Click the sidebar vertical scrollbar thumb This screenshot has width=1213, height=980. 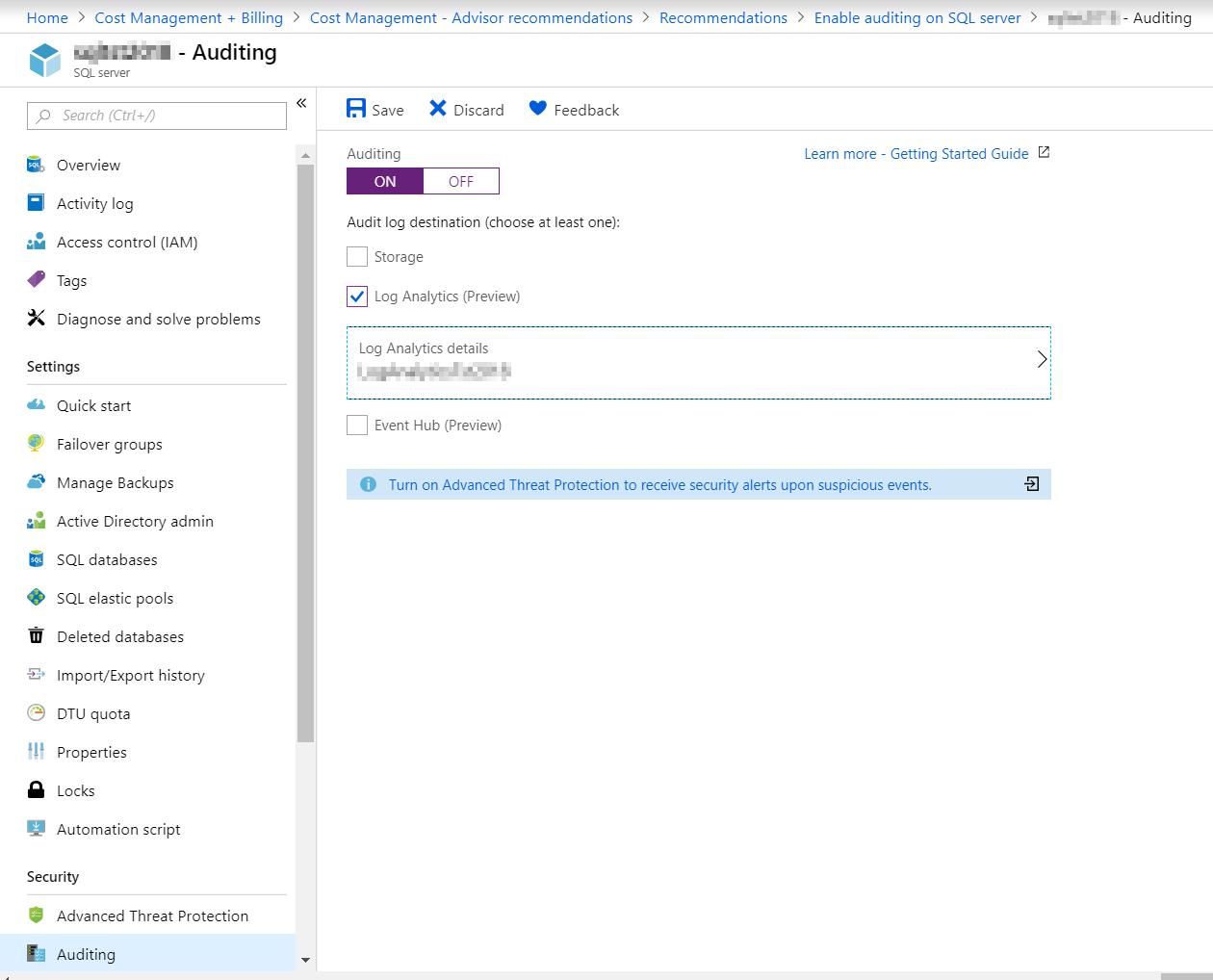(x=306, y=453)
